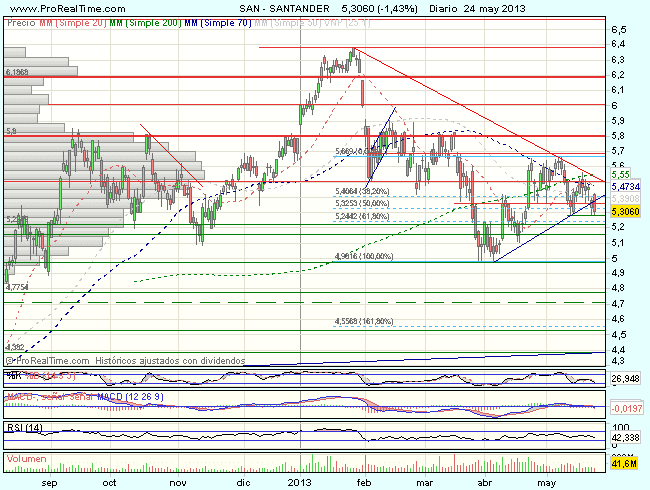
Task: Select the Volumen panel label
Action: tap(24, 454)
